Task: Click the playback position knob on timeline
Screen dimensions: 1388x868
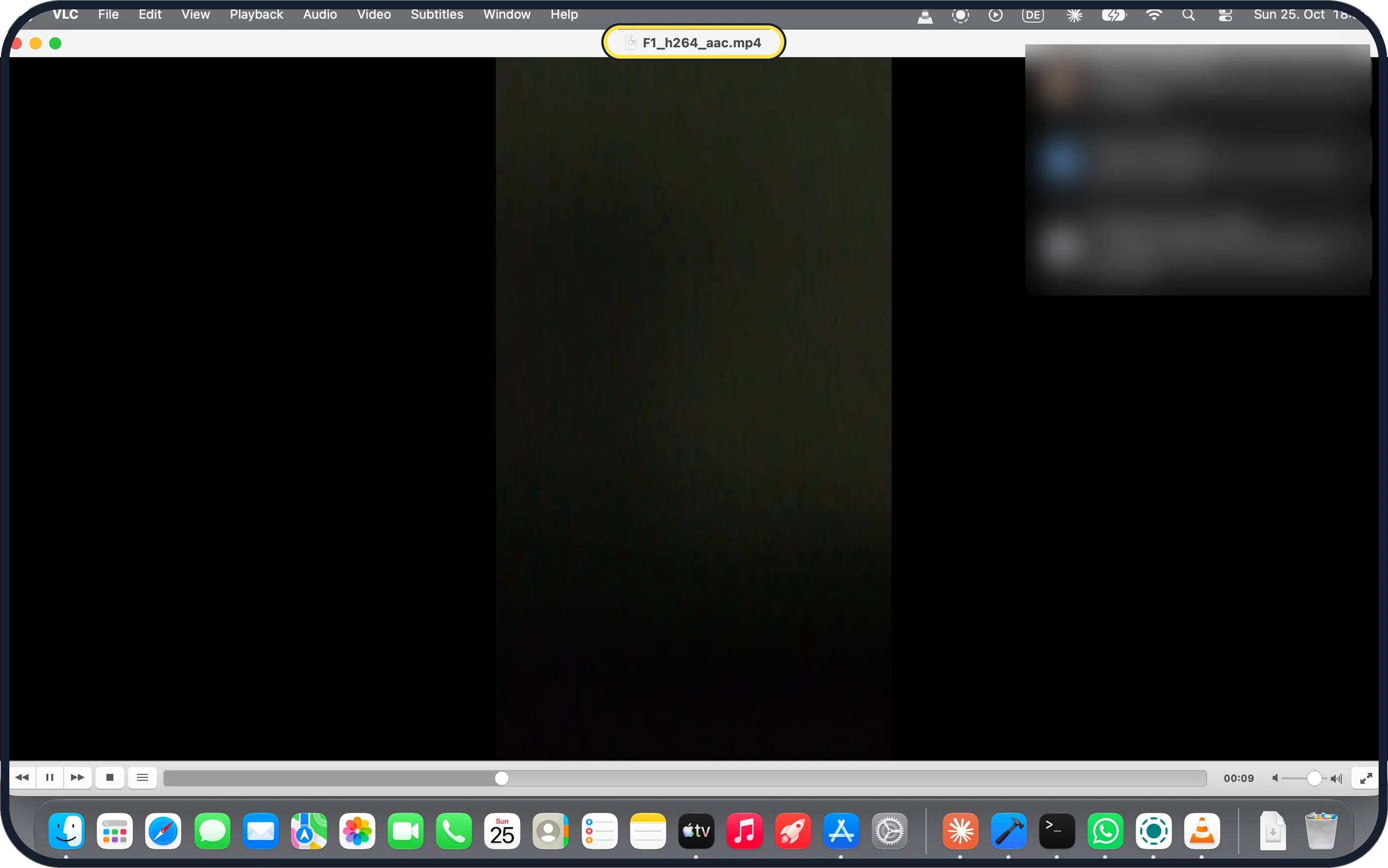Action: click(x=501, y=778)
